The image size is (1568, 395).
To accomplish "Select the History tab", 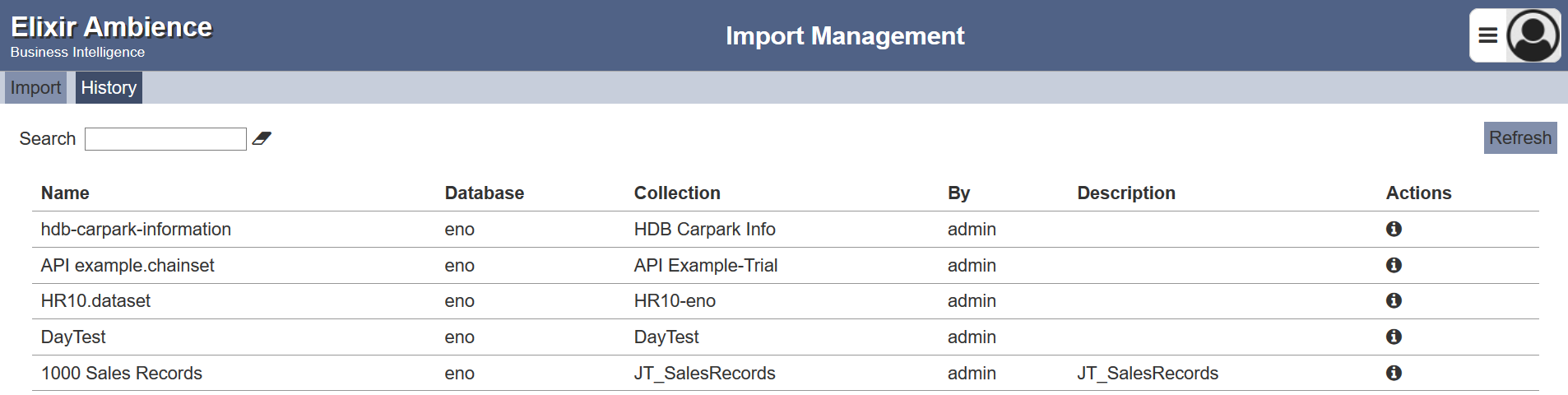I will pos(109,87).
